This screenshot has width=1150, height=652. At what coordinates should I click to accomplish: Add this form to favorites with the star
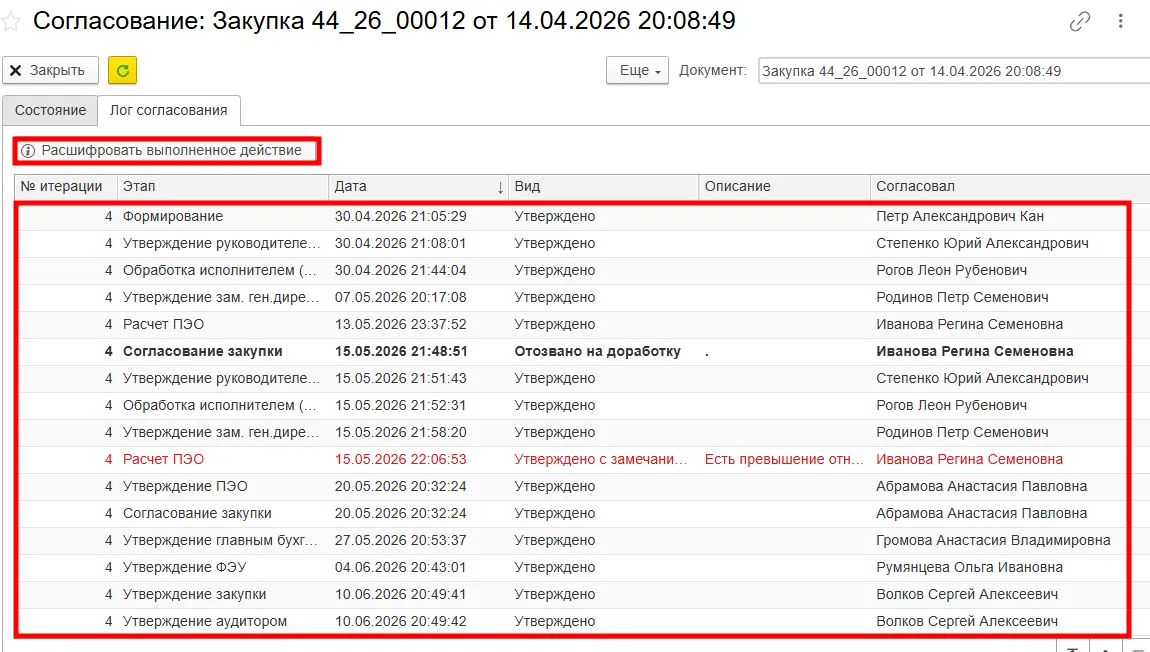10,21
